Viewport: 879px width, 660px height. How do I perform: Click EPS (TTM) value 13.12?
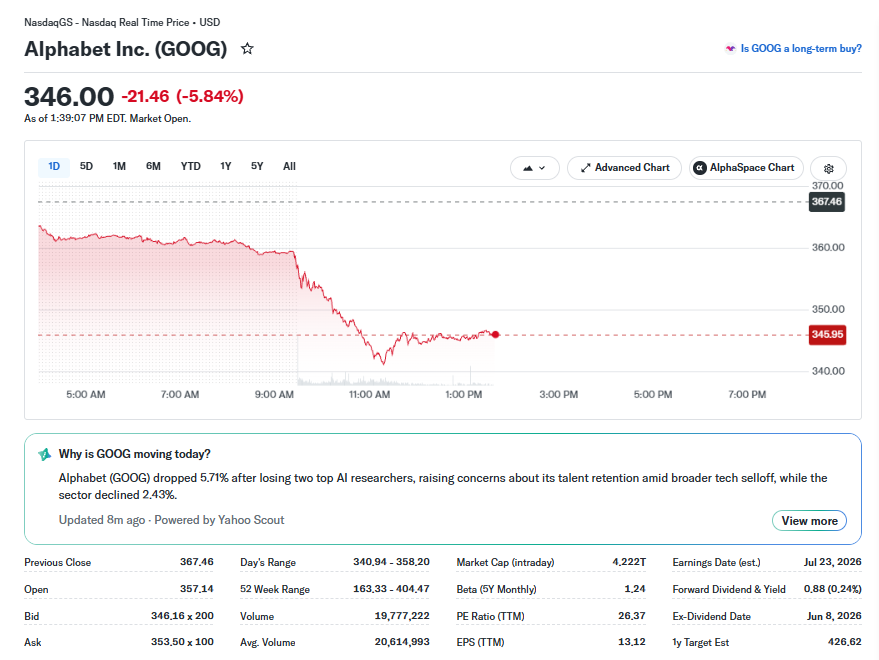pos(632,641)
